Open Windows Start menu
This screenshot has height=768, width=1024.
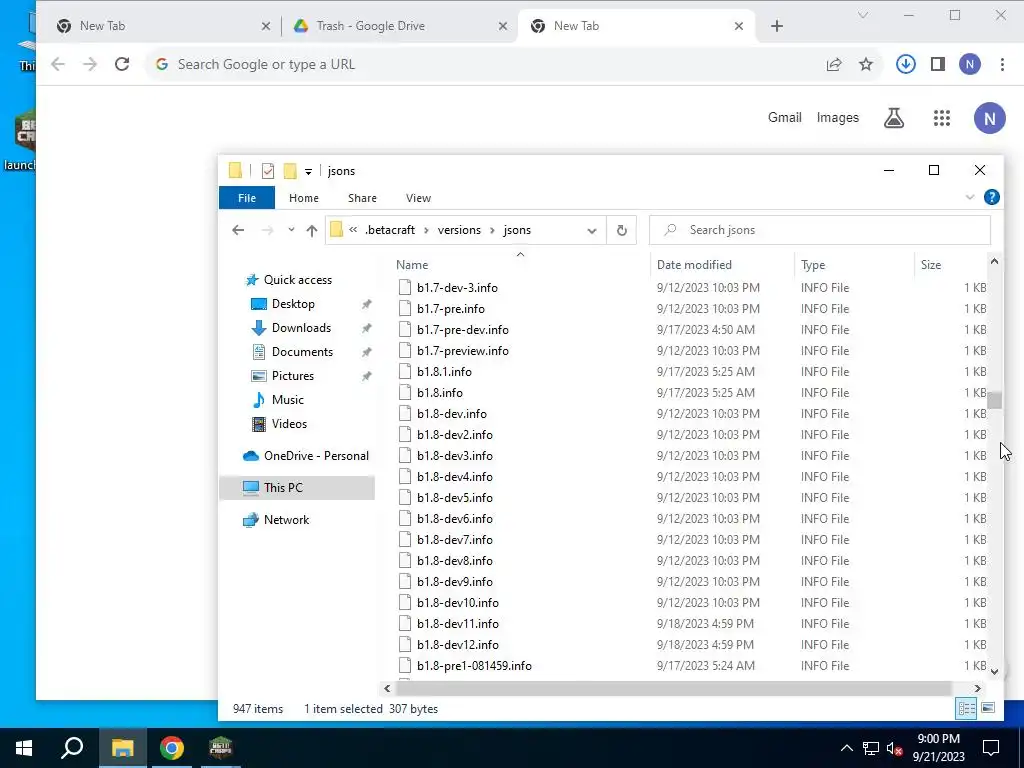pos(24,748)
